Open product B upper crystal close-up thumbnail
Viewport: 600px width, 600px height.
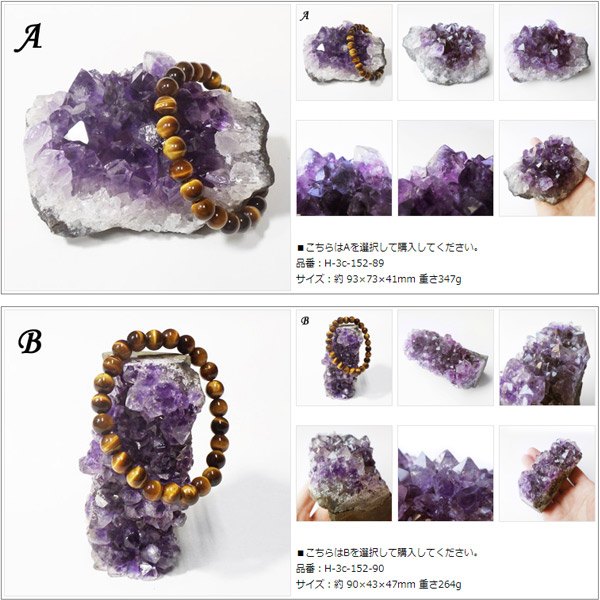point(547,357)
